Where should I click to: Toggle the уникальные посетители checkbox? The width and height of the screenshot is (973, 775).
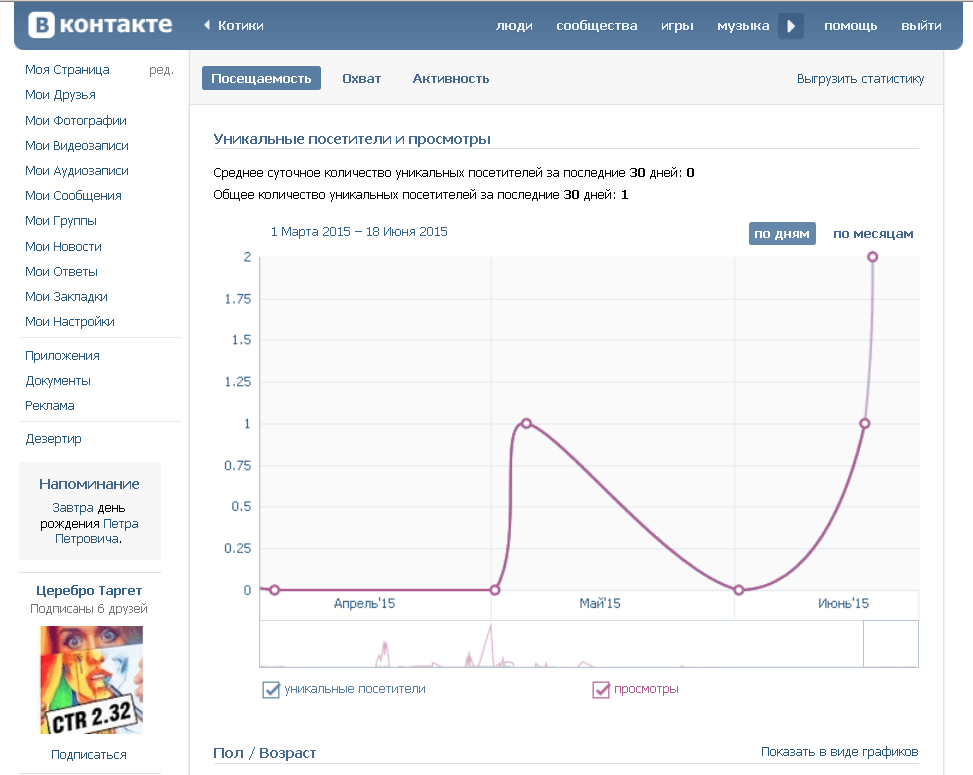click(270, 689)
